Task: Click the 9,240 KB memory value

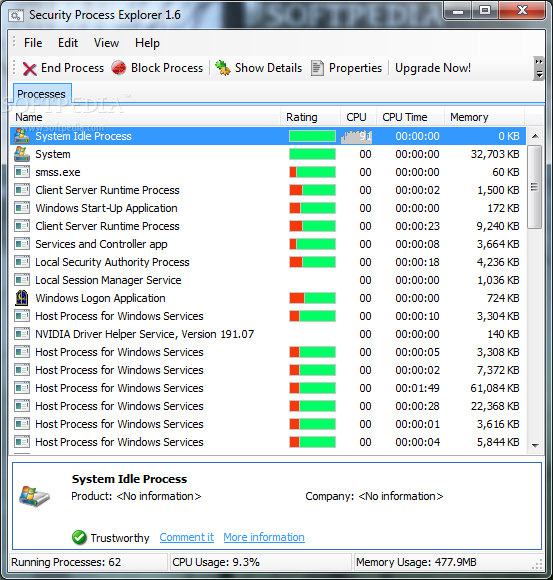Action: point(498,226)
